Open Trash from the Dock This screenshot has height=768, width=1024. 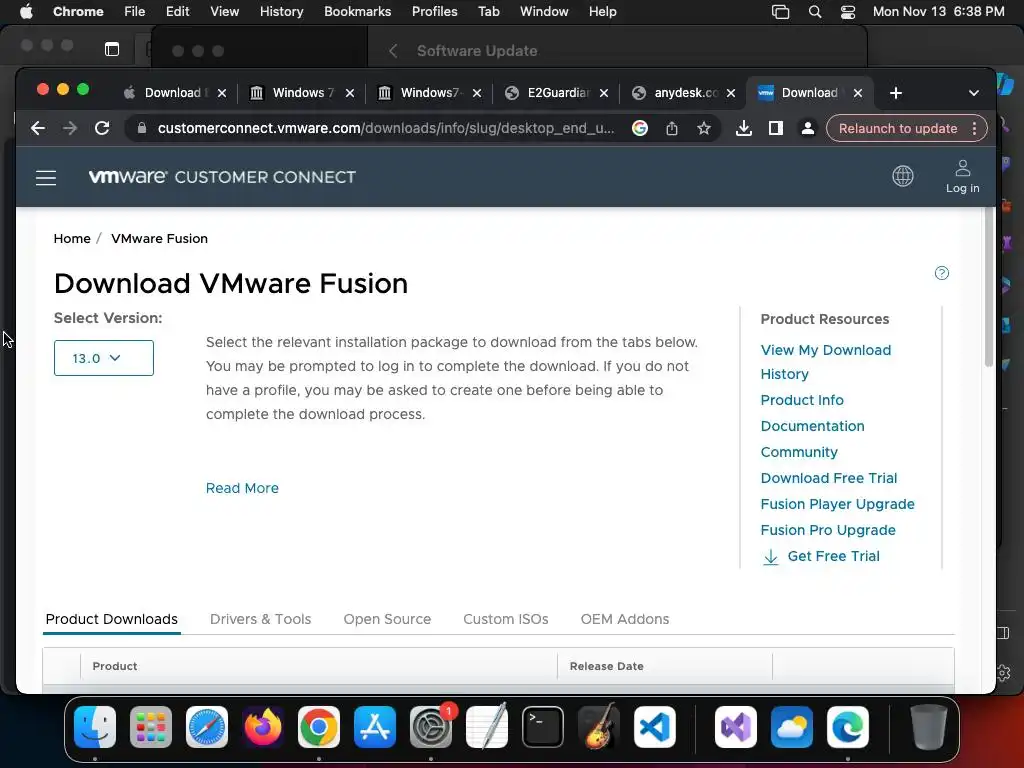tap(929, 727)
